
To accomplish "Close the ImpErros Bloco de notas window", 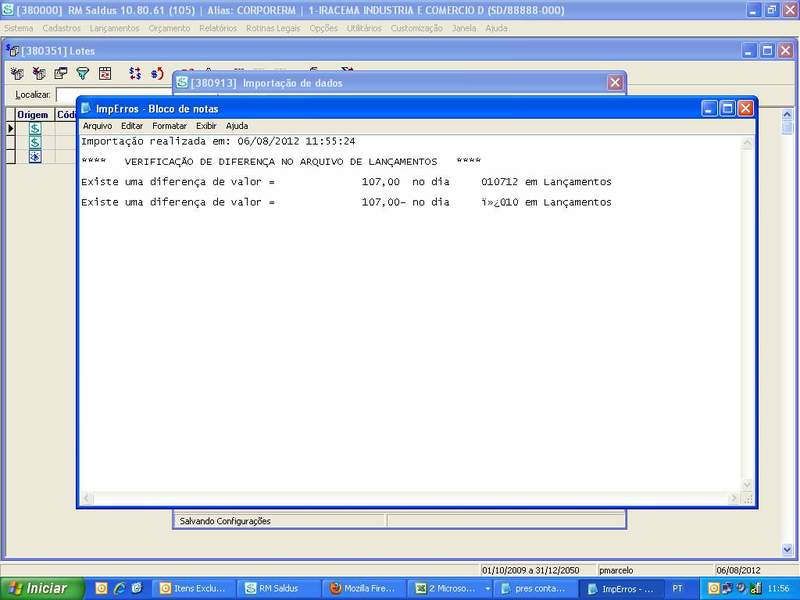I will tap(745, 108).
